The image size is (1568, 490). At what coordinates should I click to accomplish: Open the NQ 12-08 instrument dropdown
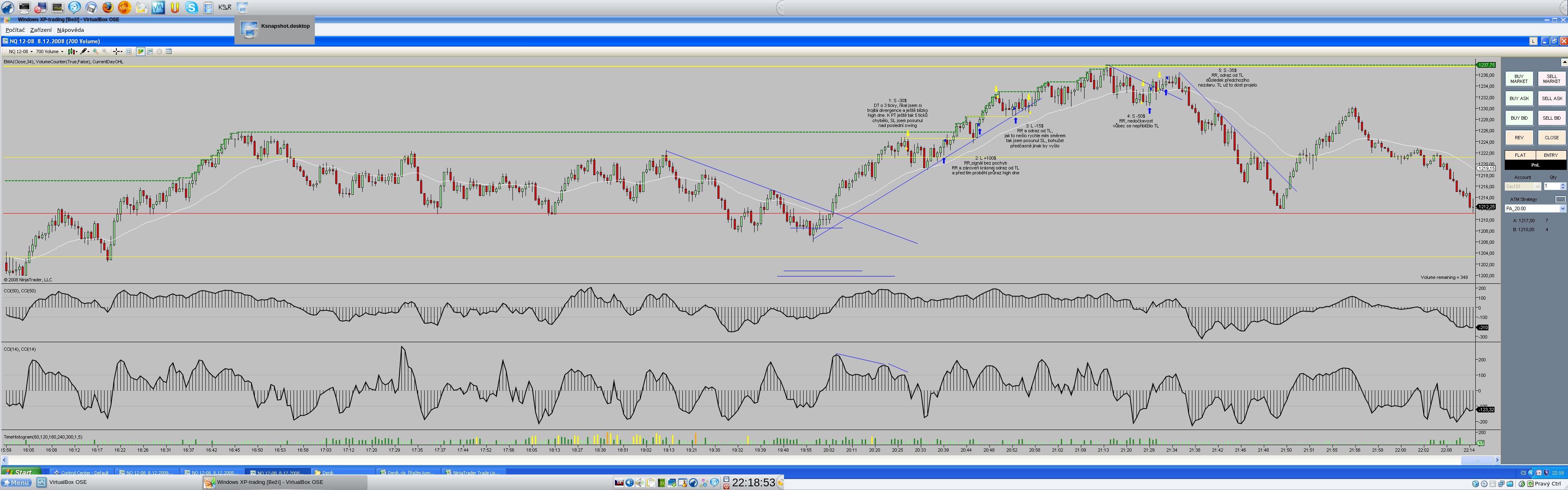21,52
